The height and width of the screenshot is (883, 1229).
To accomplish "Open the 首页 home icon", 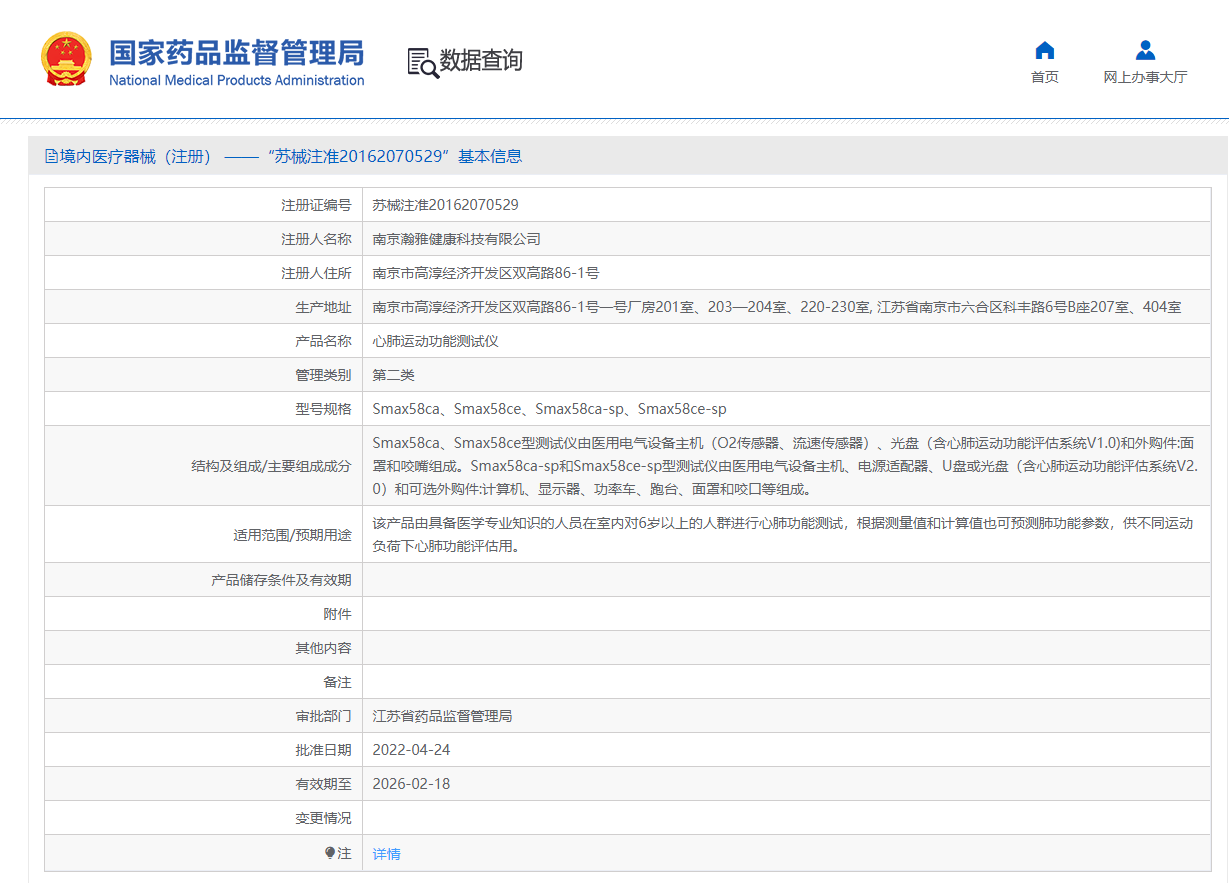I will pos(1045,50).
